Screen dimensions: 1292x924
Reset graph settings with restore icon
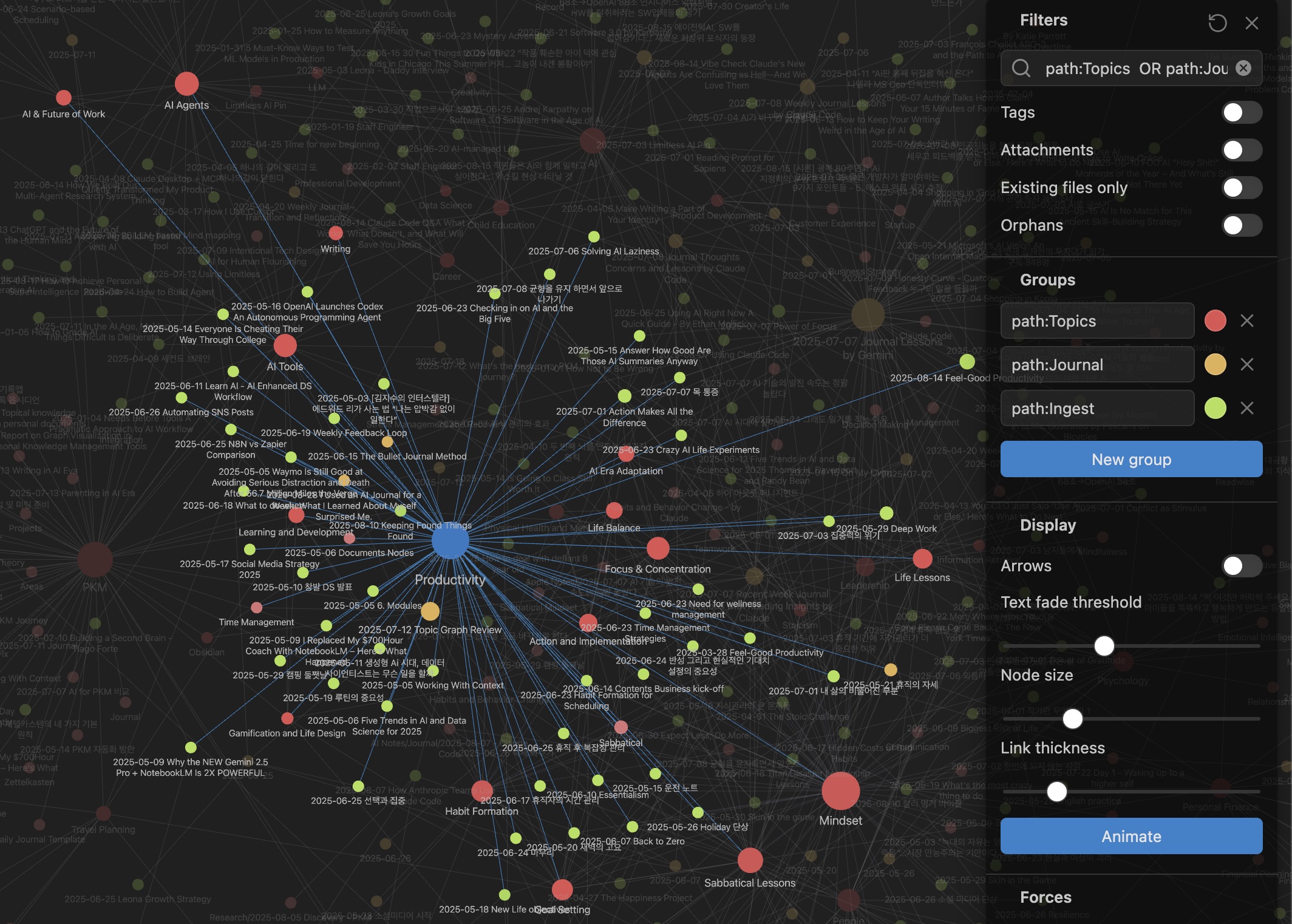[1217, 23]
